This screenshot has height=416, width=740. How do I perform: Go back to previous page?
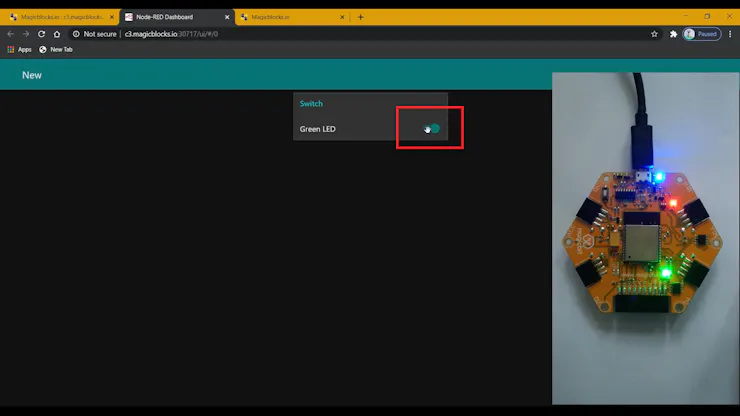(x=10, y=34)
